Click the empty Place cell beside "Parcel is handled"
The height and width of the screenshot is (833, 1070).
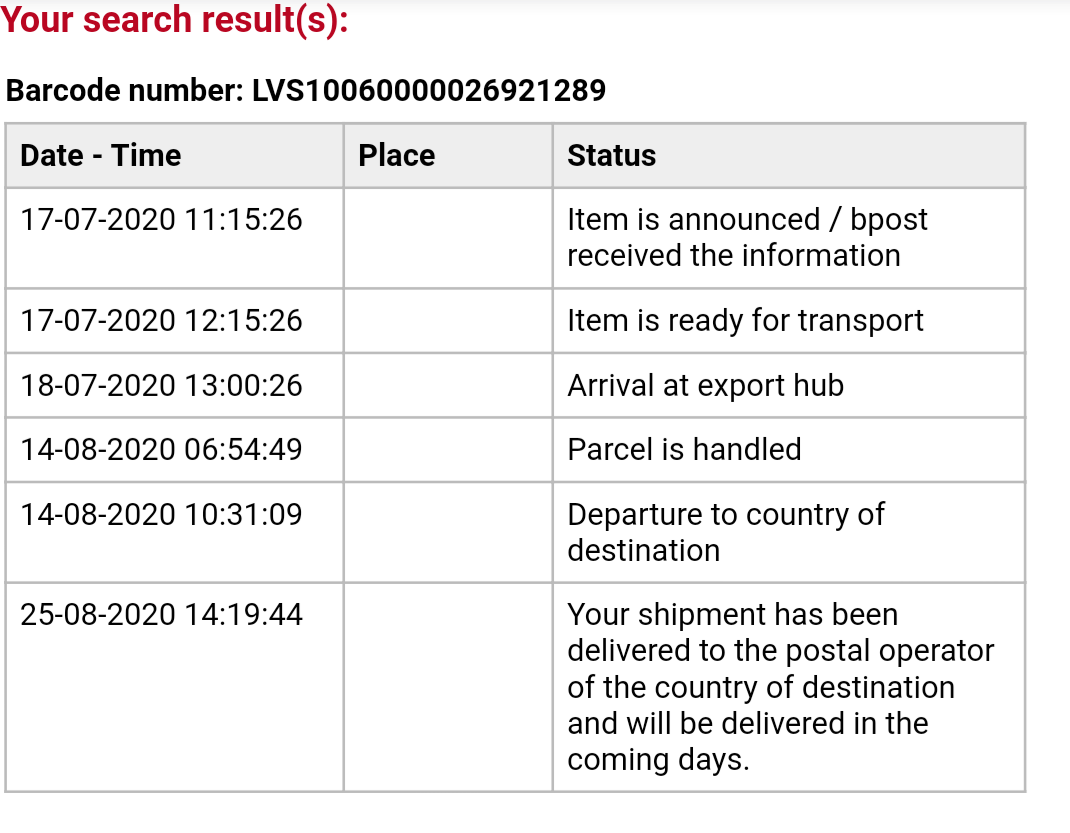click(x=448, y=449)
